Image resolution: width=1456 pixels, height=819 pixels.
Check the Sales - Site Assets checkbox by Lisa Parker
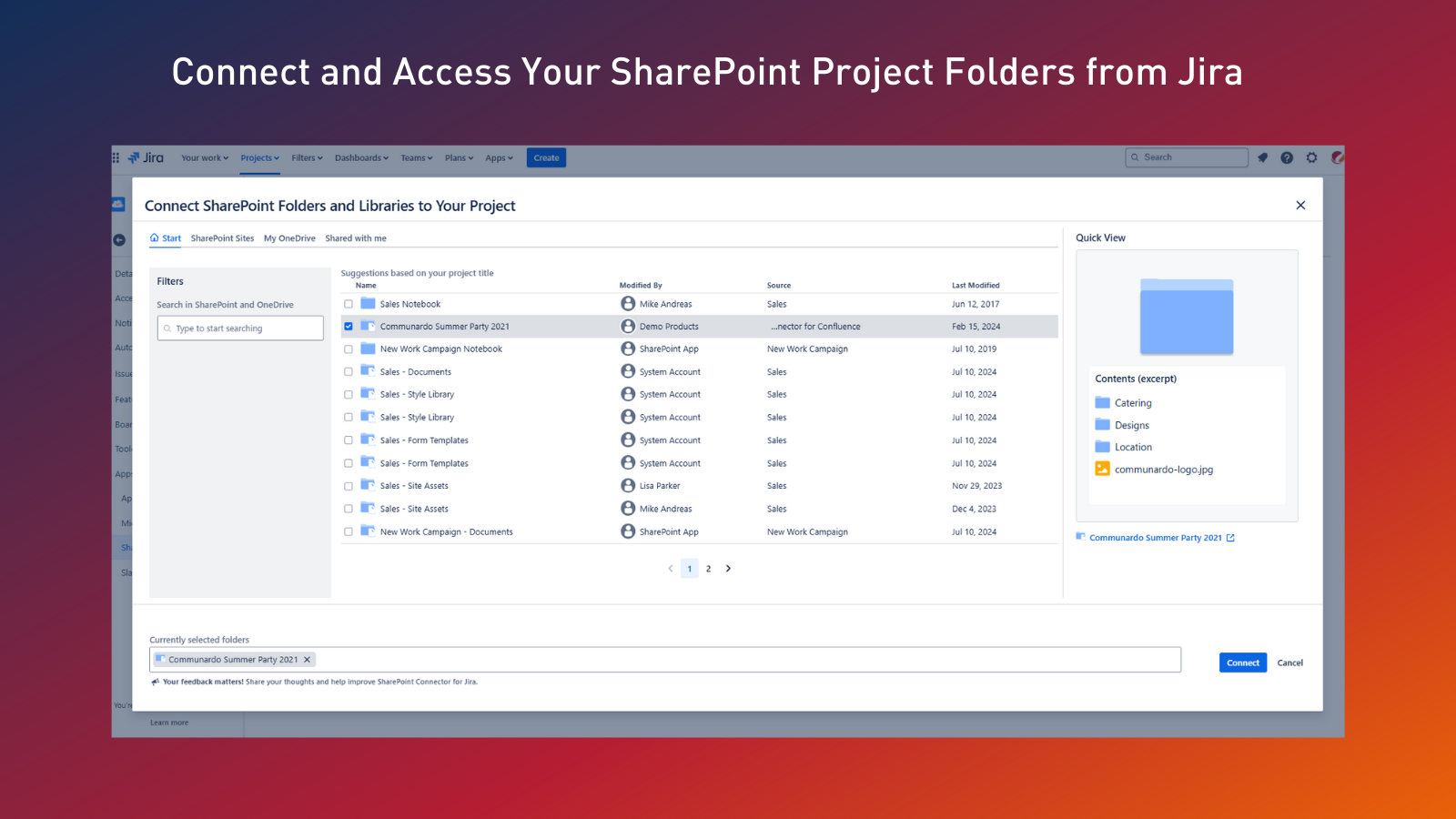pos(348,486)
